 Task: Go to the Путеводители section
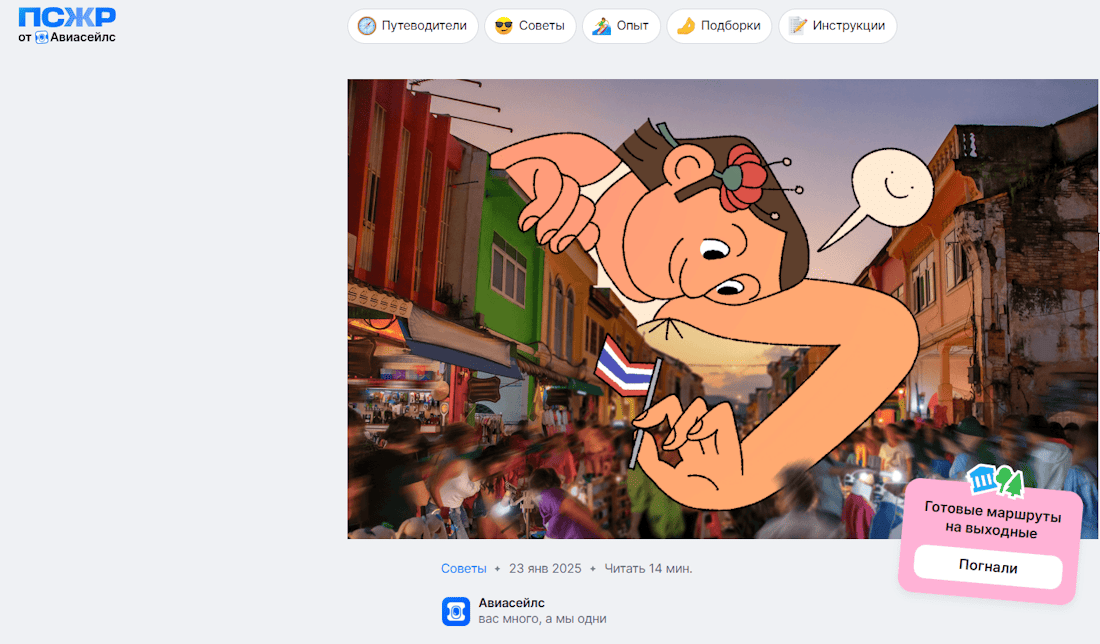click(413, 26)
